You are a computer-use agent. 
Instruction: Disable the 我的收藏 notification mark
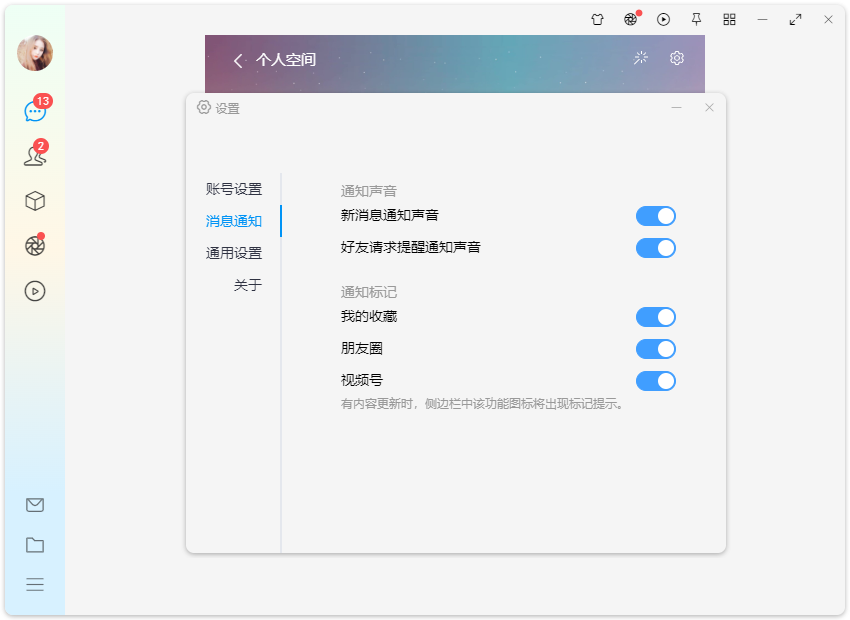[656, 317]
